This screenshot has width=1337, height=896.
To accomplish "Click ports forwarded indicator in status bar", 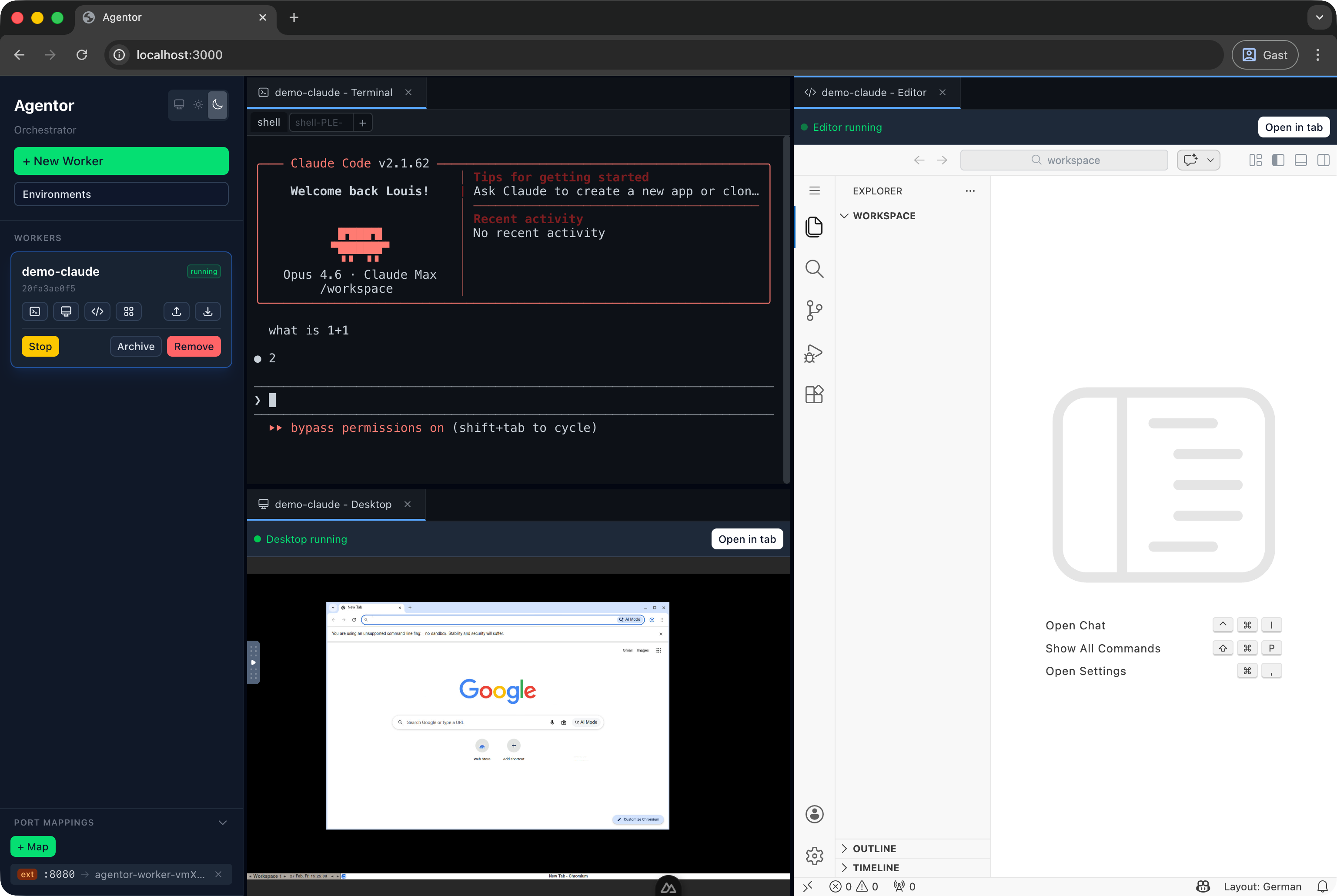I will 905,886.
